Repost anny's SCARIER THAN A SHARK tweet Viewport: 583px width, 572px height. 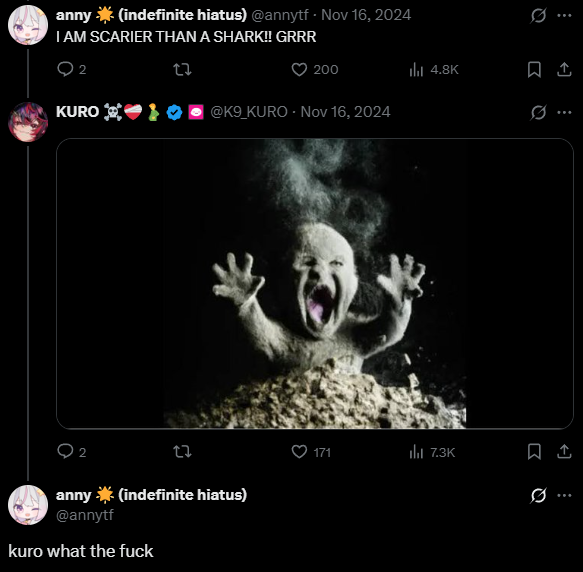pyautogui.click(x=182, y=69)
